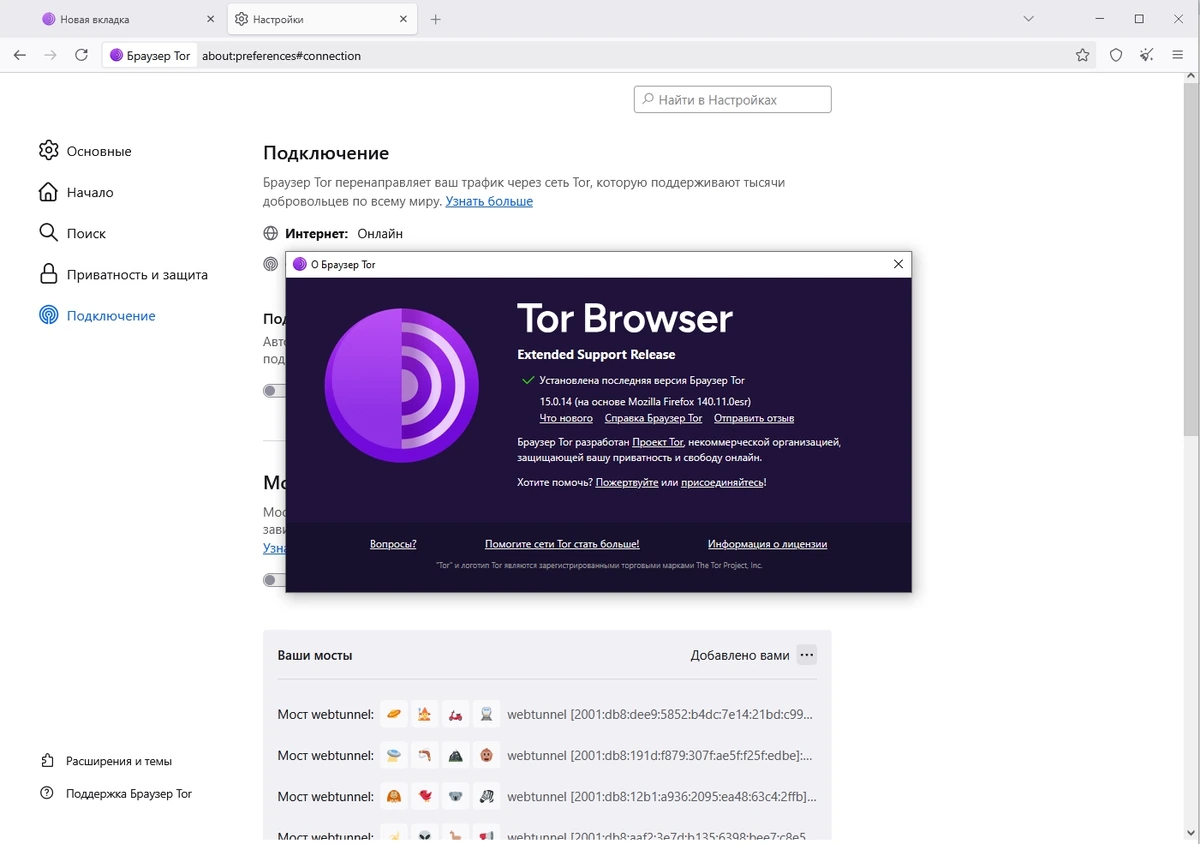Click the UFO emoji in second bridge row
The width and height of the screenshot is (1200, 844).
tap(394, 755)
